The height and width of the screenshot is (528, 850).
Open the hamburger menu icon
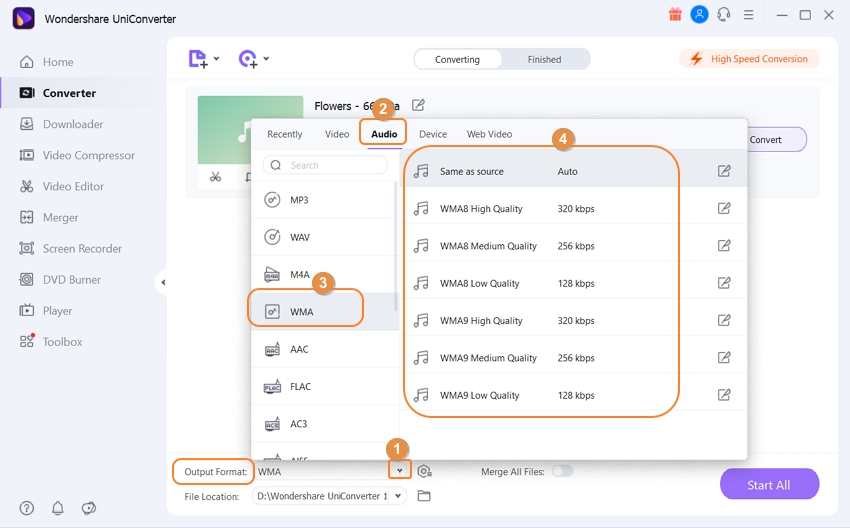coord(749,15)
